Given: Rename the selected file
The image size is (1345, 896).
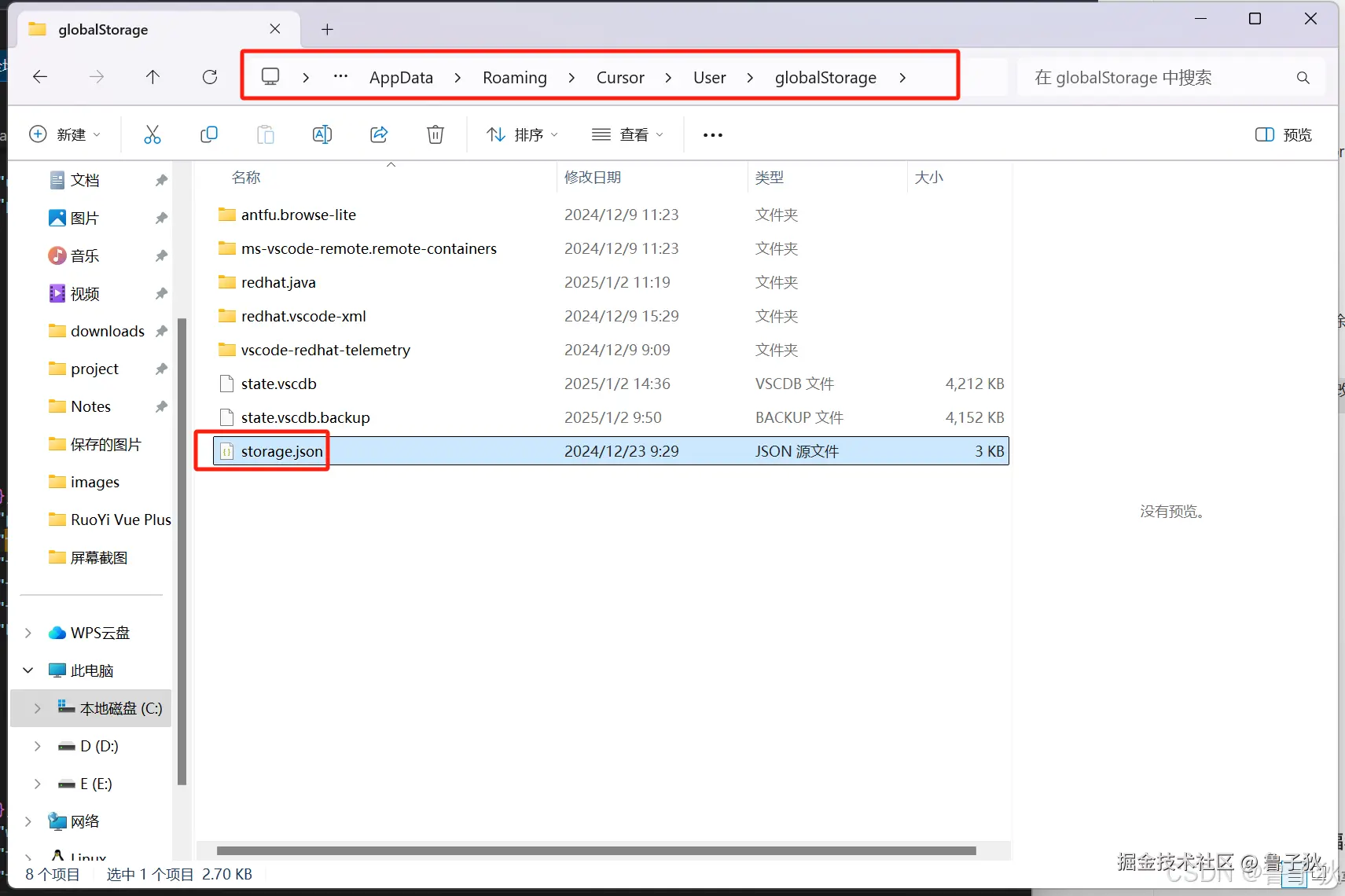Looking at the screenshot, I should [322, 134].
